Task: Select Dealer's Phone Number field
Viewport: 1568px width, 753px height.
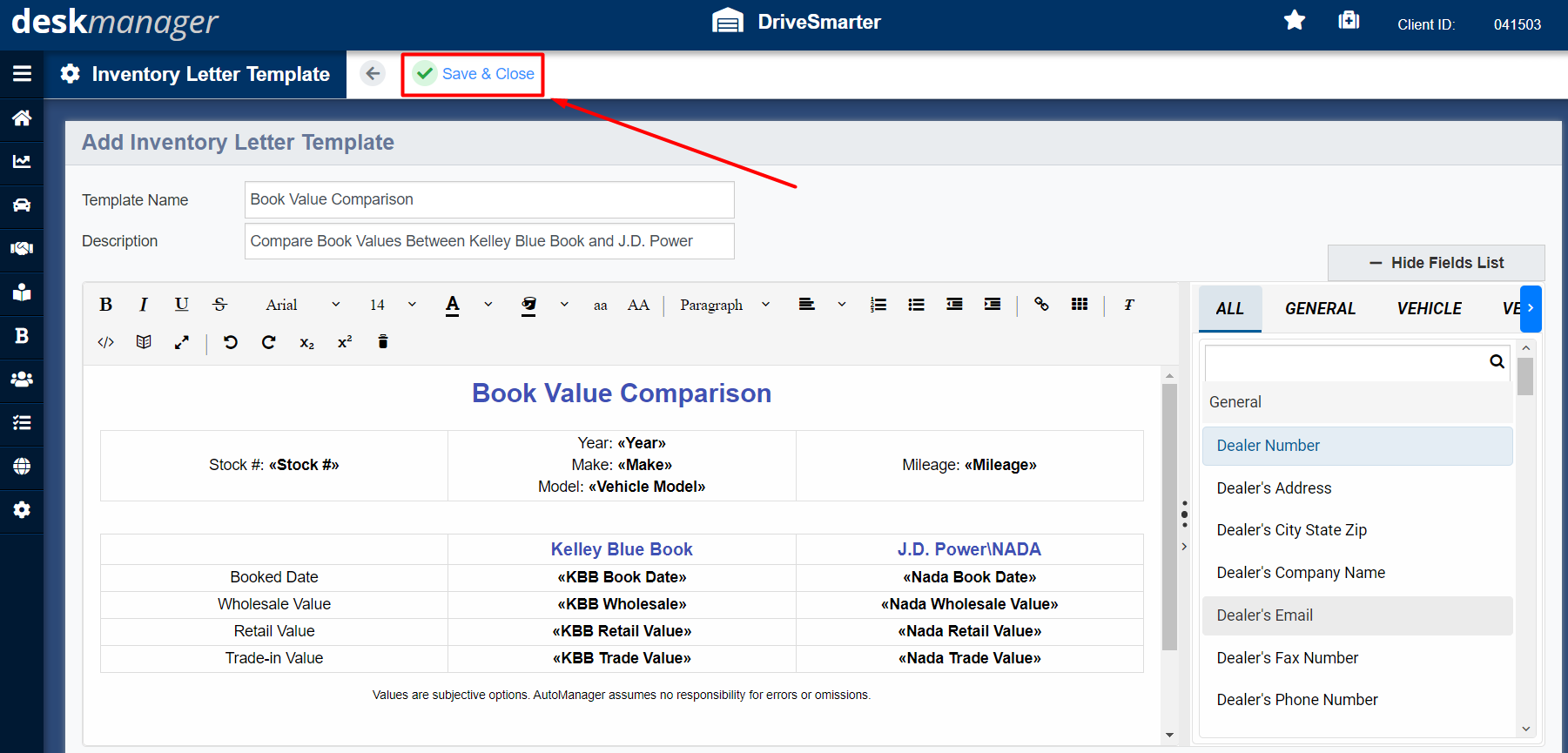Action: pyautogui.click(x=1357, y=700)
